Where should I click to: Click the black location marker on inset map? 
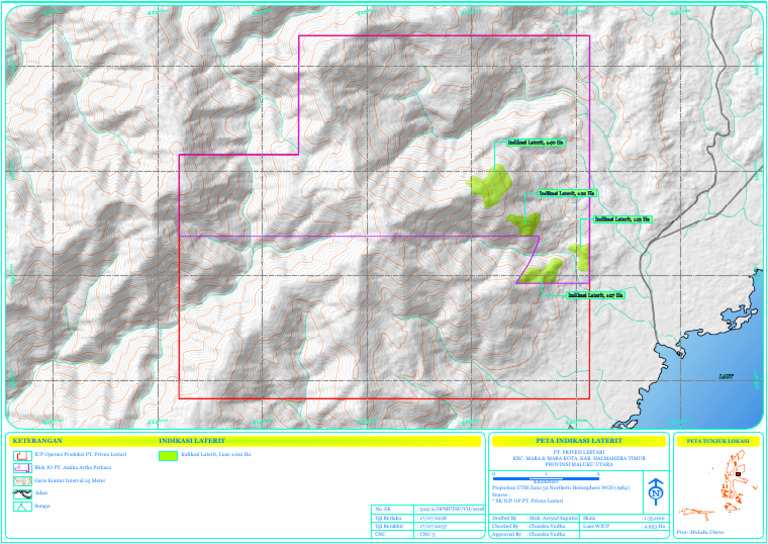pos(738,474)
